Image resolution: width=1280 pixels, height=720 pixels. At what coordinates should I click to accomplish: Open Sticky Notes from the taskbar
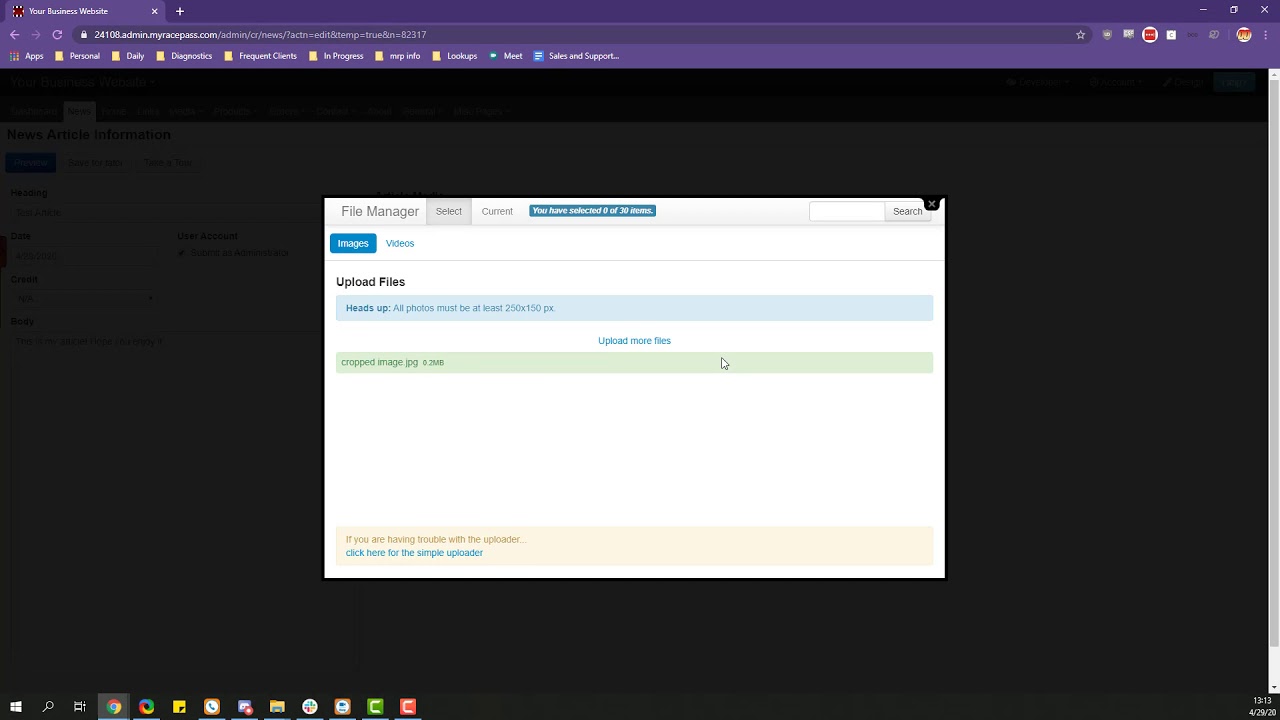[x=179, y=707]
